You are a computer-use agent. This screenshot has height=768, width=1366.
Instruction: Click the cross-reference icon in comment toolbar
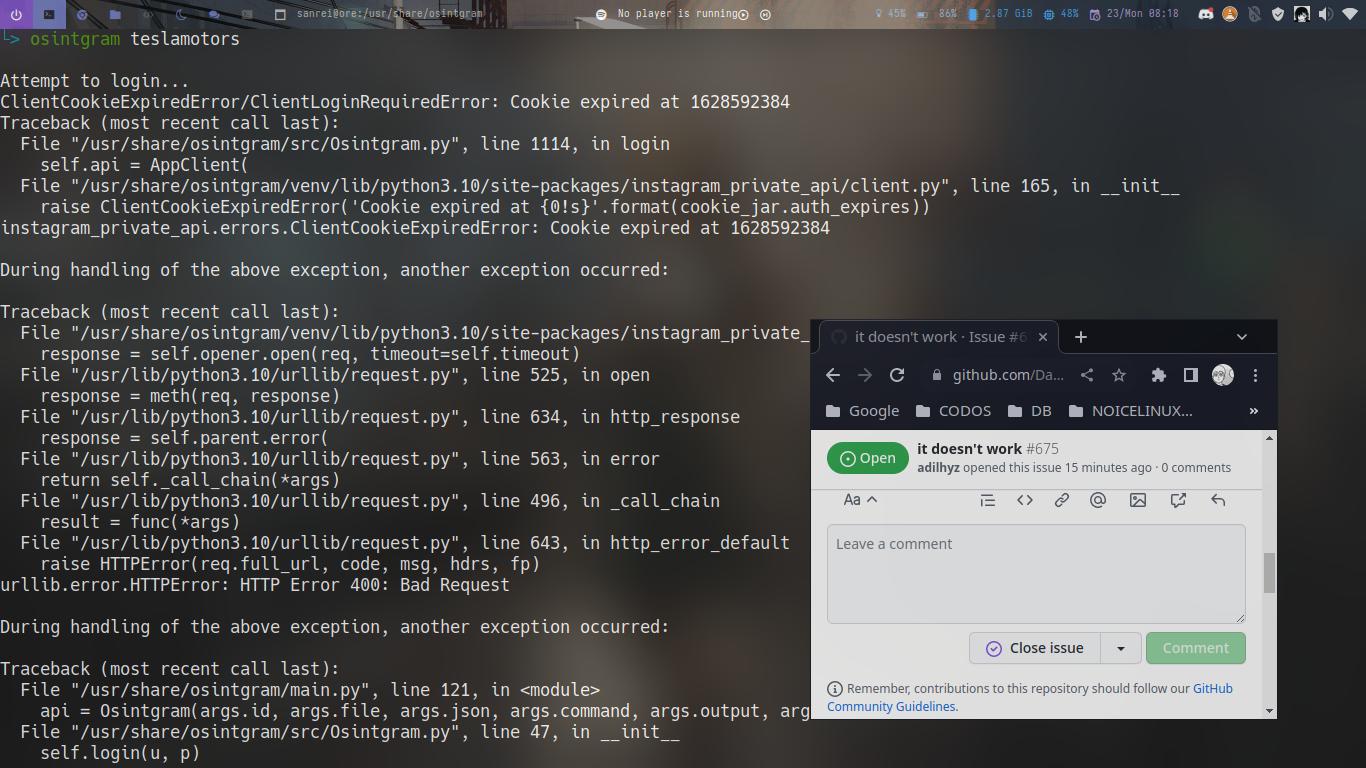pos(1177,500)
